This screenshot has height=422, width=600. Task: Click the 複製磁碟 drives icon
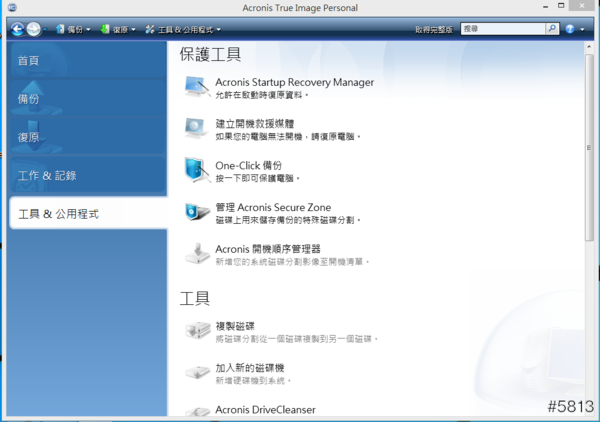coord(197,331)
